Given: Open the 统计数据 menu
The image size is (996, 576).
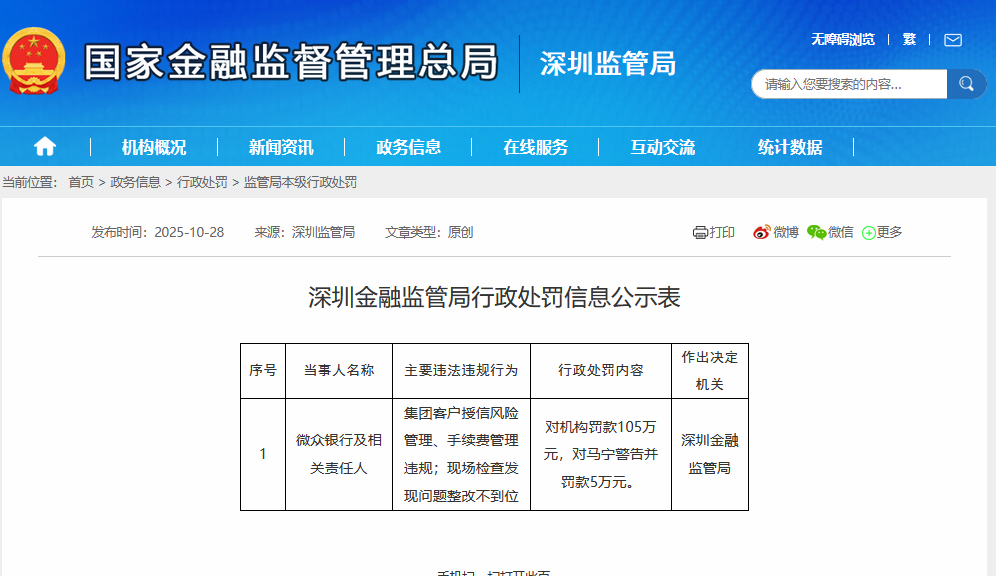Looking at the screenshot, I should point(790,147).
